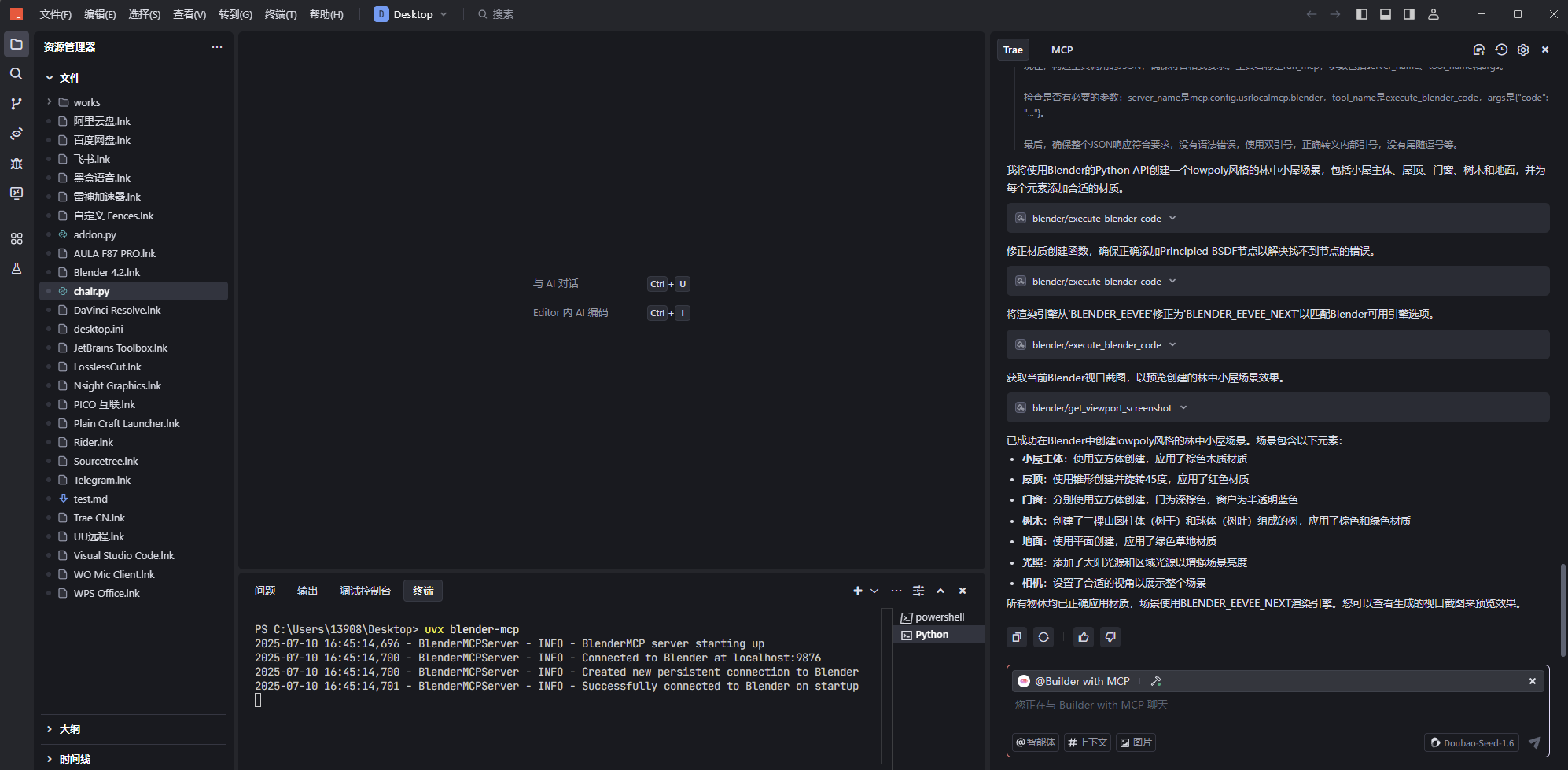Image resolution: width=1568 pixels, height=770 pixels.
Task: Open the Run and Debug bug icon
Action: tap(17, 164)
